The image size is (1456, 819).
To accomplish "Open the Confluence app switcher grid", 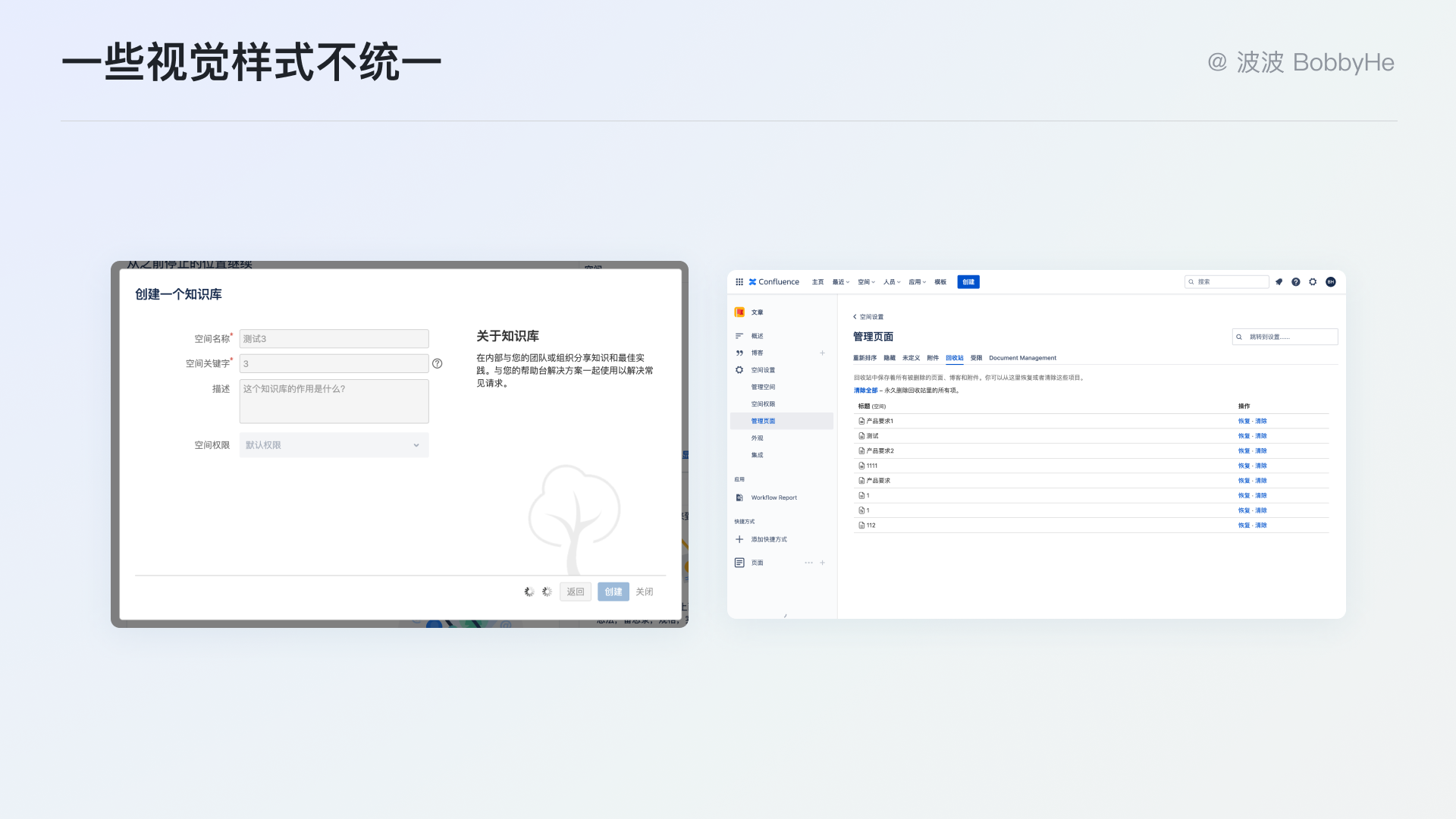I will 739,282.
